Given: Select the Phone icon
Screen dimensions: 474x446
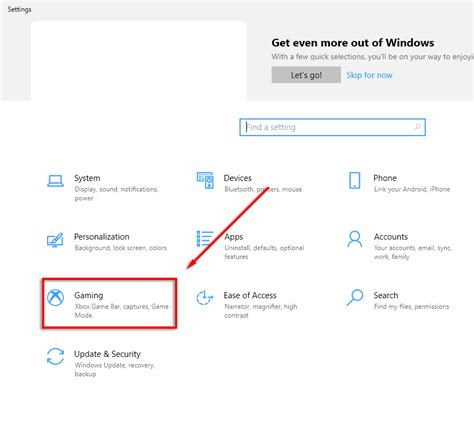Looking at the screenshot, I should 355,180.
